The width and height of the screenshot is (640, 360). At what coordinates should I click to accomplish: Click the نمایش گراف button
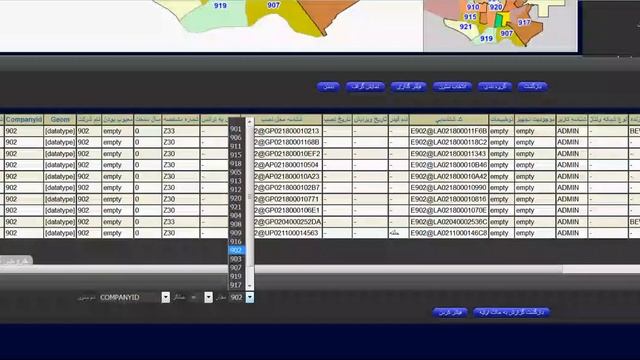365,87
